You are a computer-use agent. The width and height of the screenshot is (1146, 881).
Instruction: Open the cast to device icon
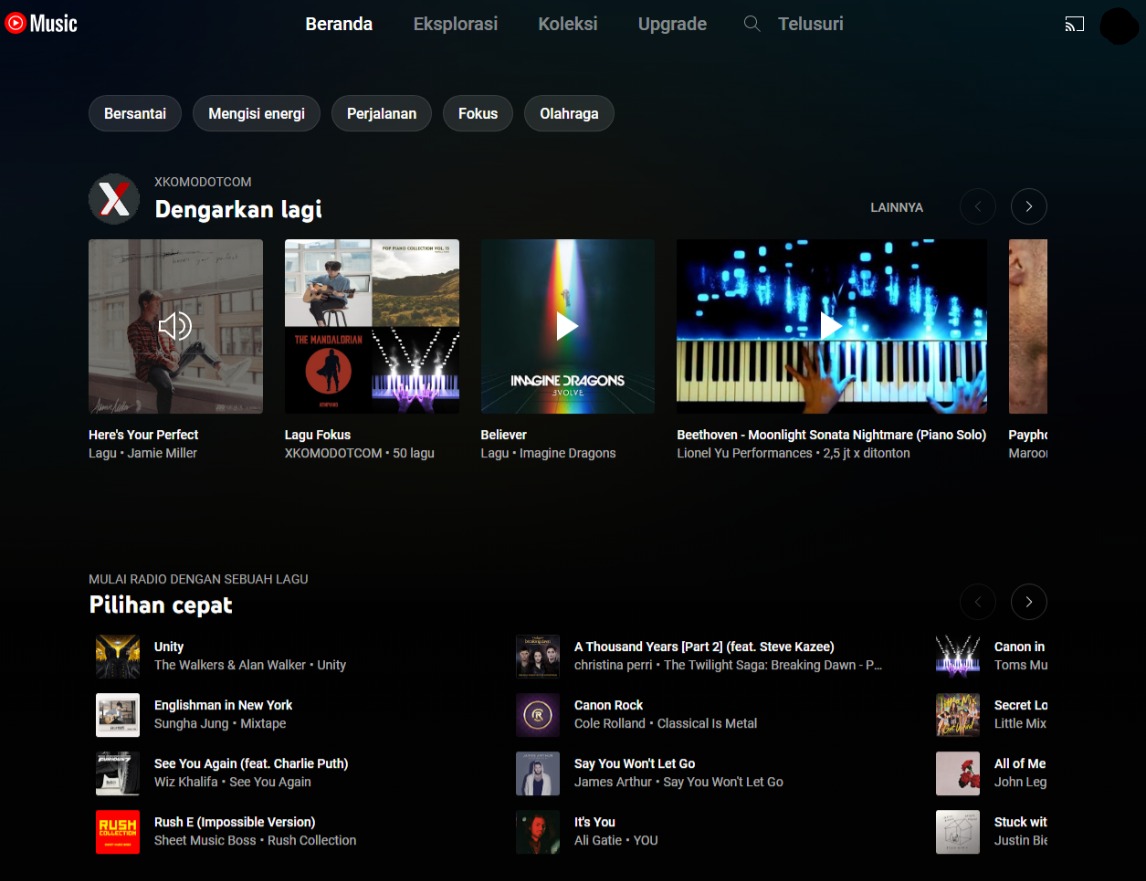[x=1074, y=24]
